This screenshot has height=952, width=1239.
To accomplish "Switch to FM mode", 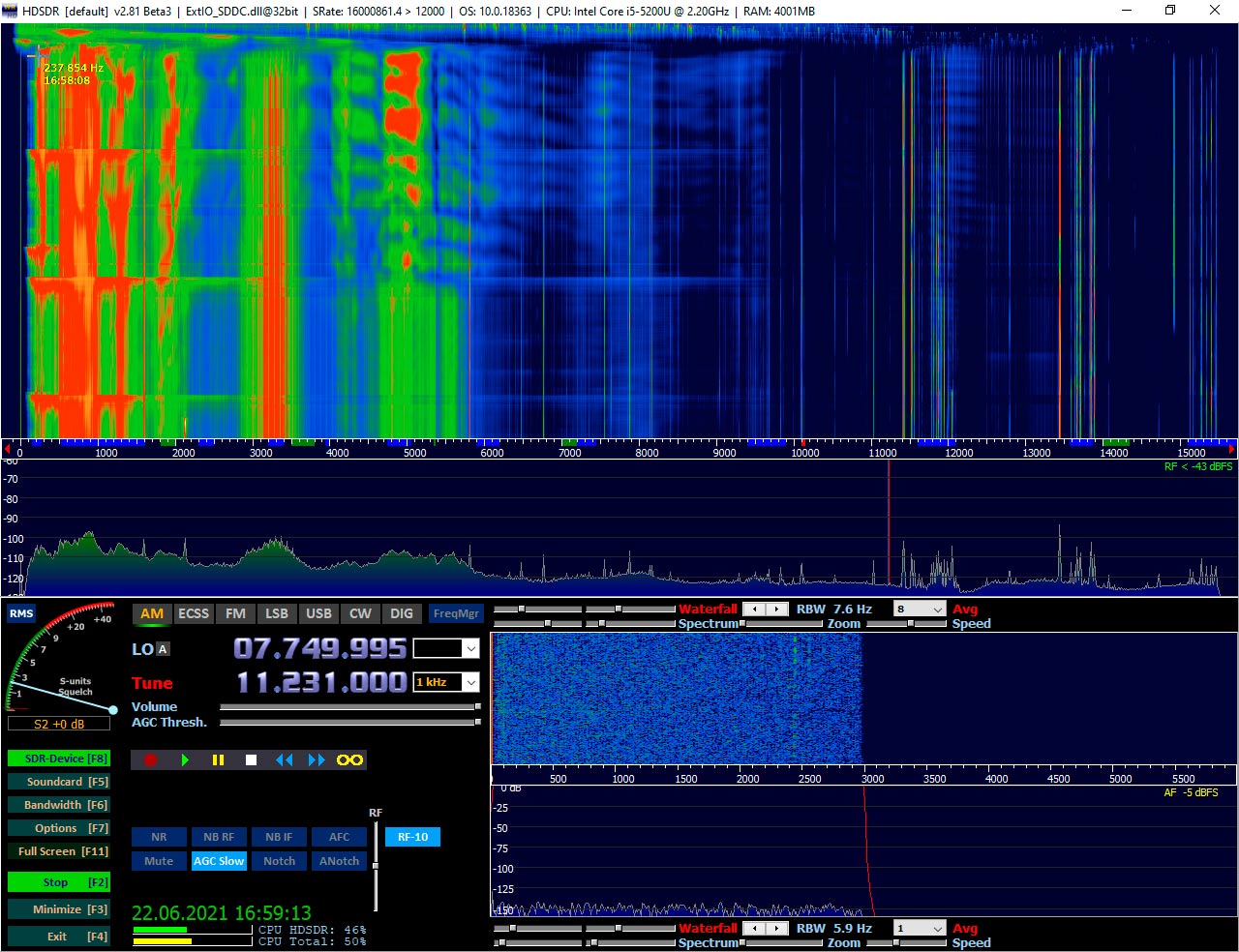I will [235, 613].
